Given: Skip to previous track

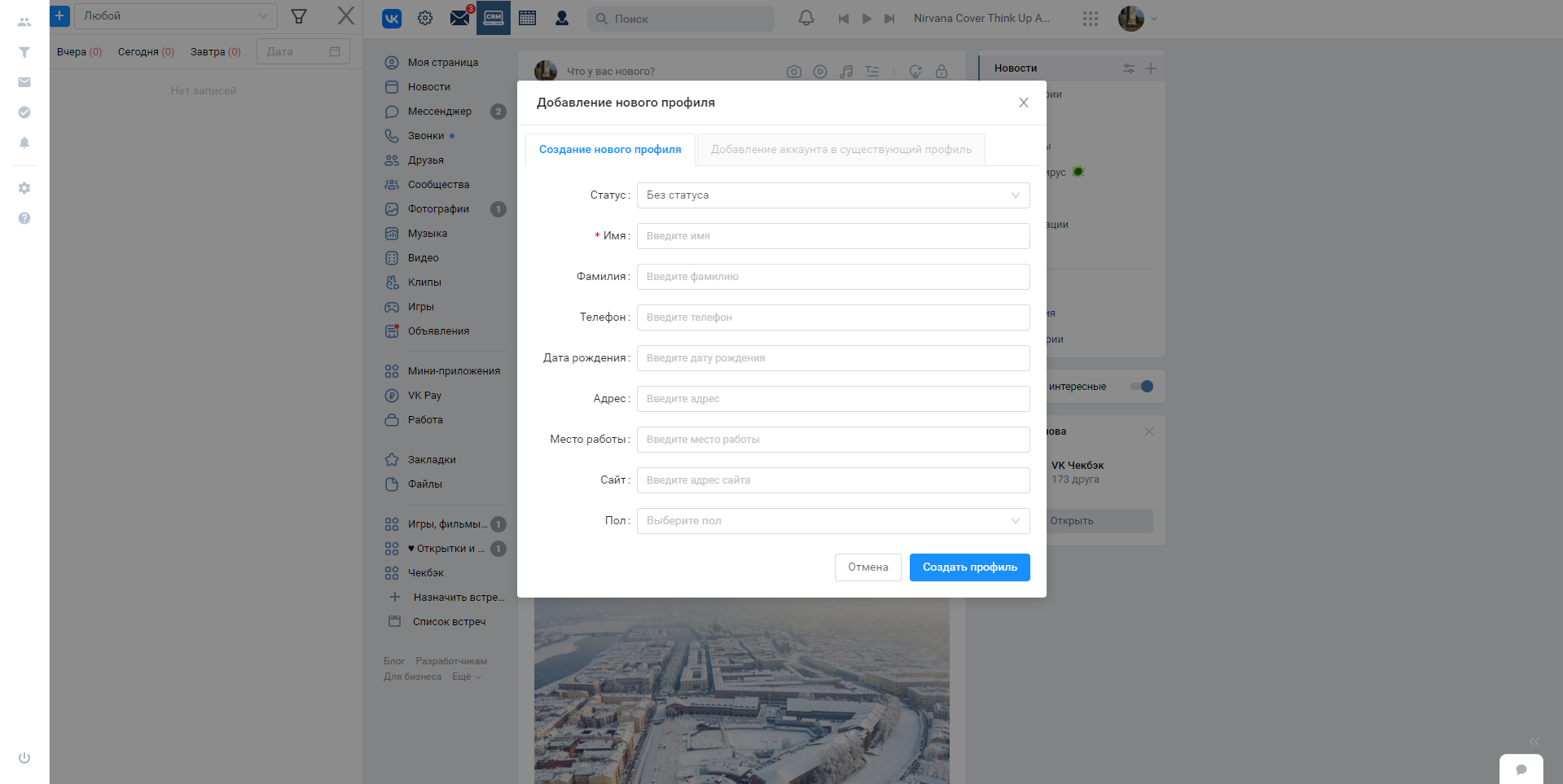Looking at the screenshot, I should click(844, 19).
